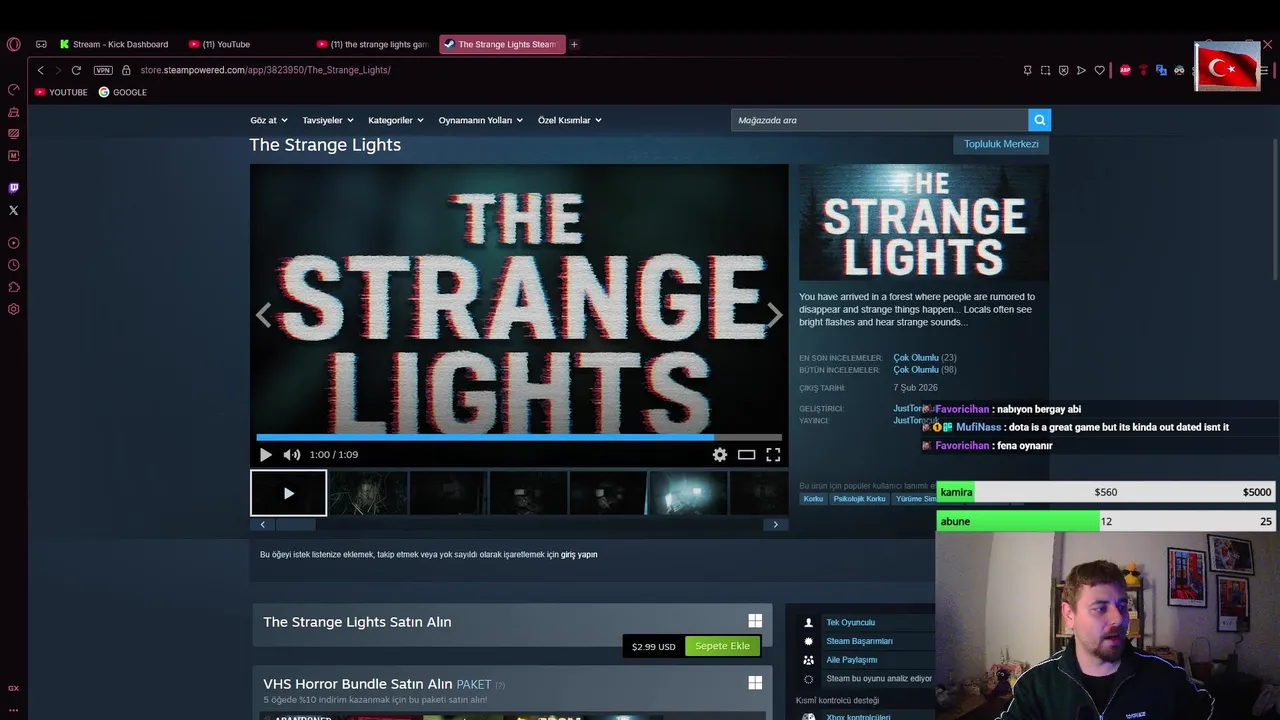
Task: Expand the Kategoriler dropdown
Action: click(395, 120)
